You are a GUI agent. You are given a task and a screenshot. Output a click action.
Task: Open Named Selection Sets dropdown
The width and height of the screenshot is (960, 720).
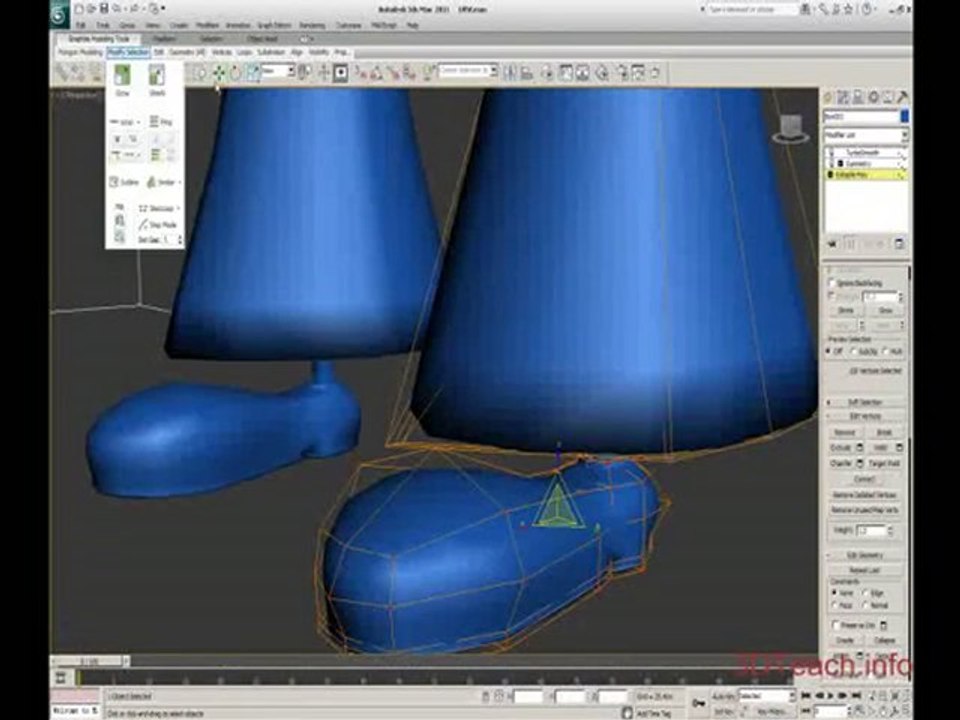coord(468,71)
